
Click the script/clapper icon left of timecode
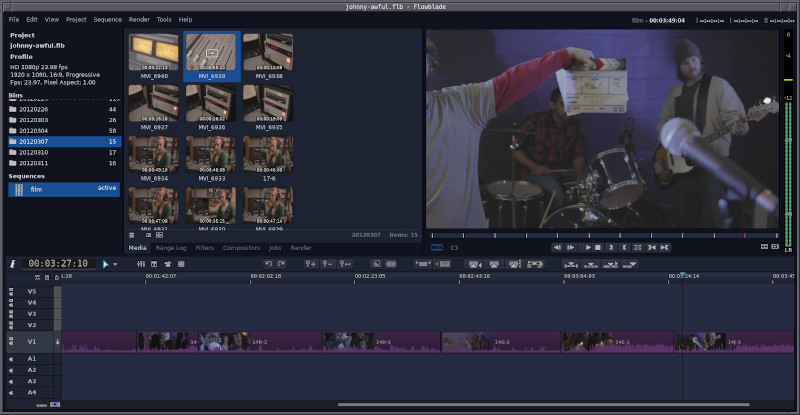point(13,264)
